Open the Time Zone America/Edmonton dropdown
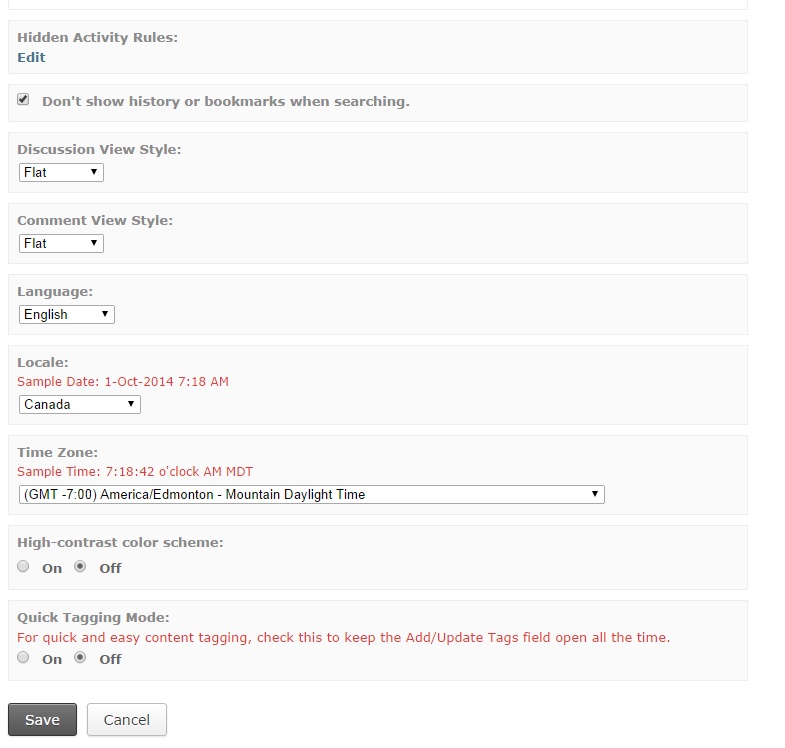The image size is (785, 748). tap(311, 495)
